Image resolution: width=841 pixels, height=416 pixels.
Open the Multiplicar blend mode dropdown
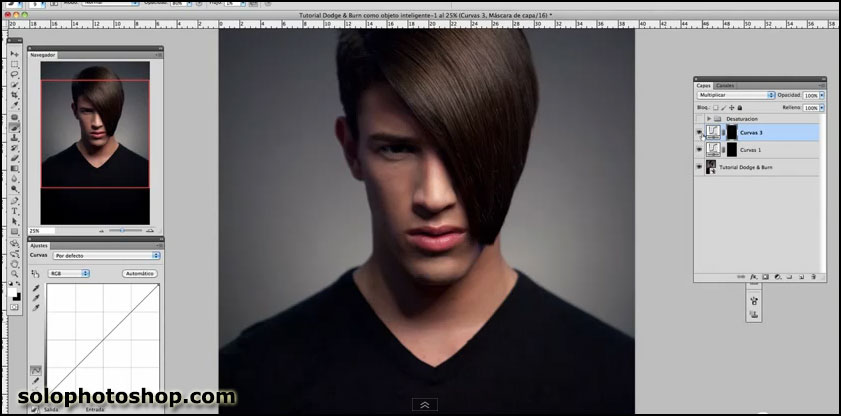[x=736, y=95]
